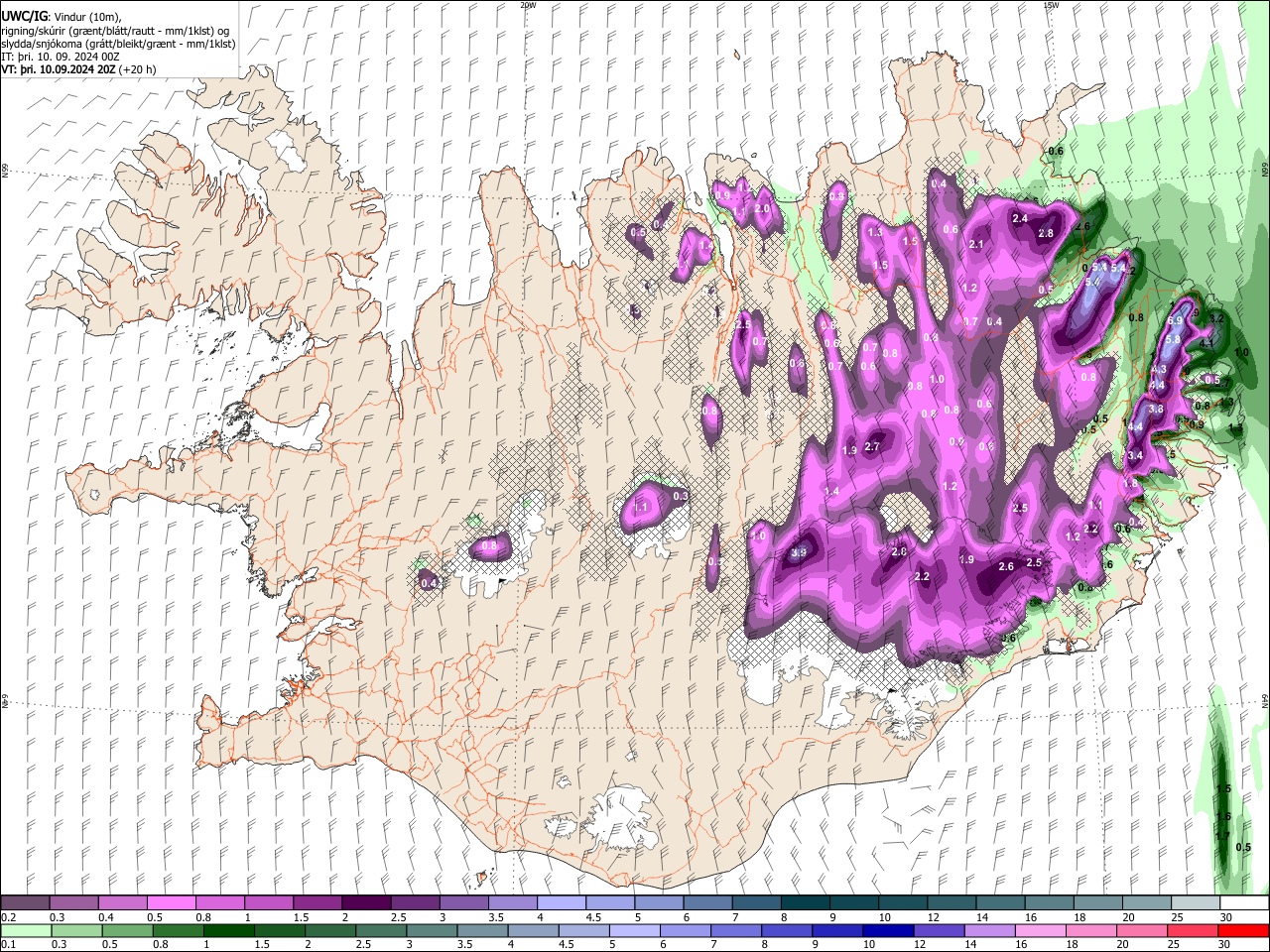The image size is (1270, 952).
Task: Click the 2.0 snowfall value in the north
Action: 762,209
